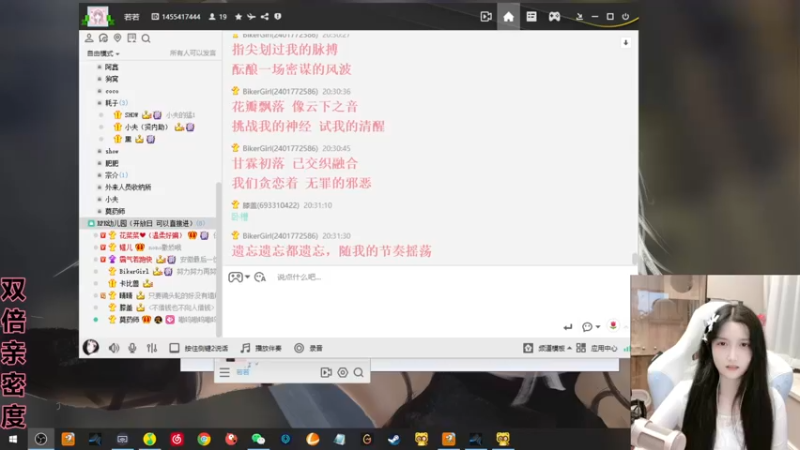Open the user profile icon in sidebar toolbar
This screenshot has width=800, height=450.
(89, 38)
